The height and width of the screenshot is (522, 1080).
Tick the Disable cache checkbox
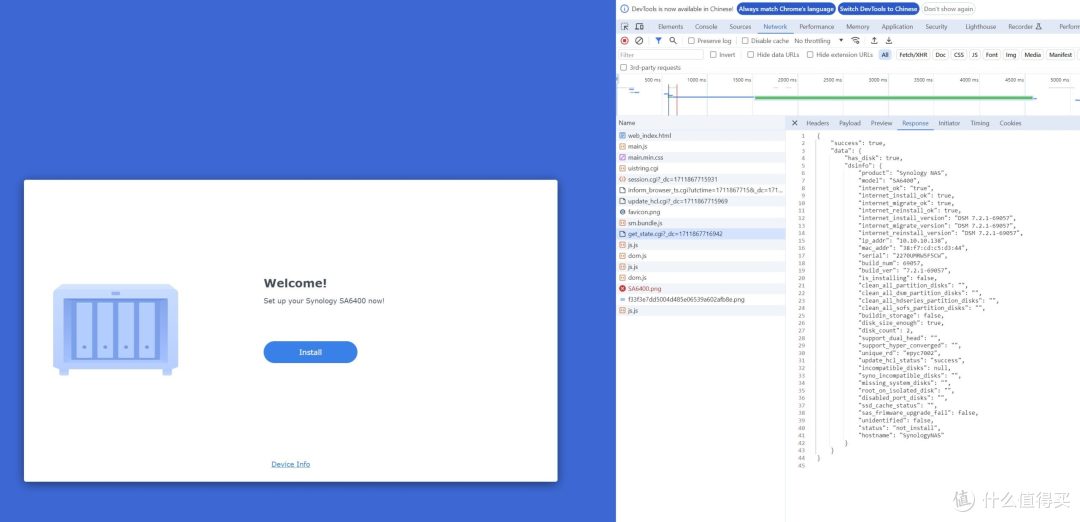coord(745,41)
